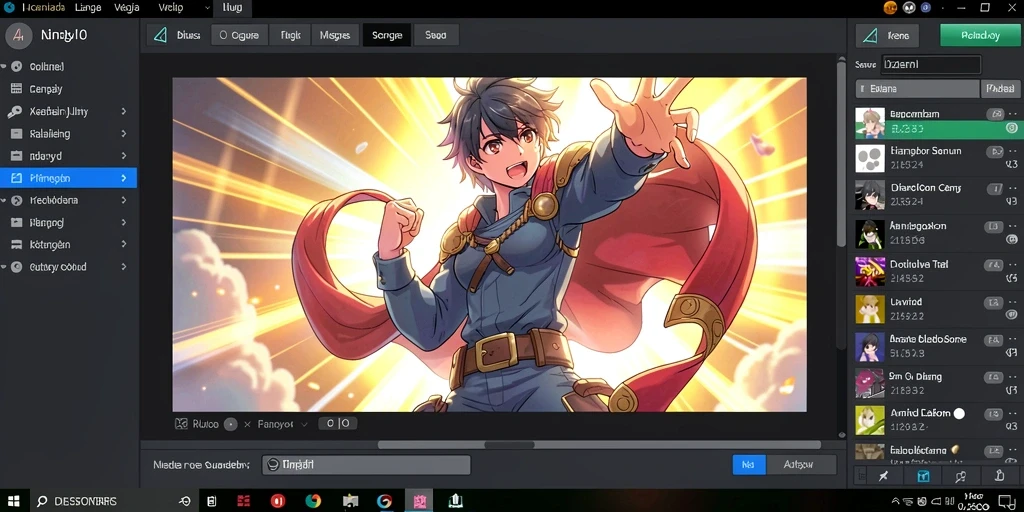Toggle the round indicator on Gapcambam row

[x=1012, y=128]
